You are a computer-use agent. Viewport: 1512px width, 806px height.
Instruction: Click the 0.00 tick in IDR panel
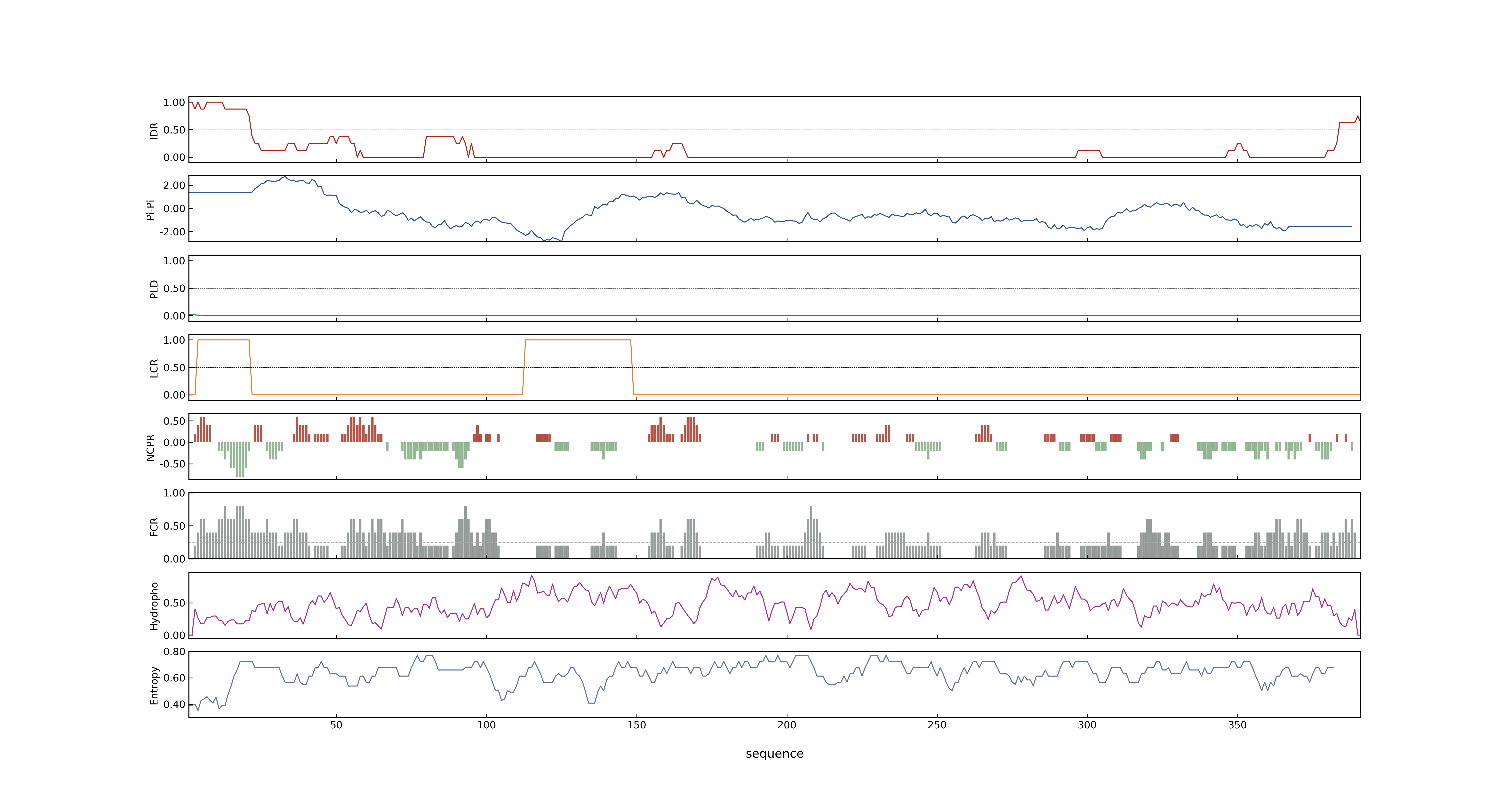[x=174, y=157]
